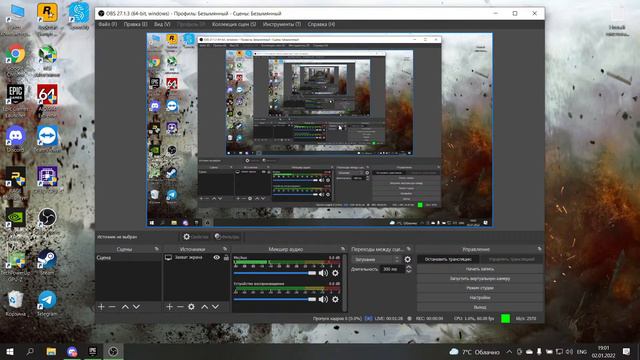This screenshot has width=640, height=360.
Task: Open Steam desktop shortcut
Action: 47,261
